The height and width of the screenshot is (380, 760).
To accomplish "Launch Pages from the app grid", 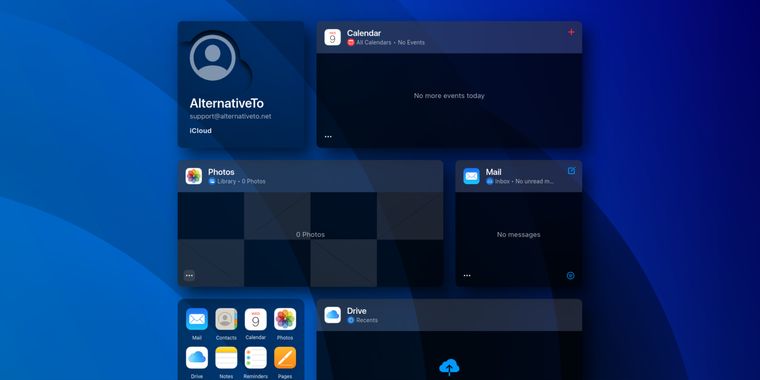I will (285, 358).
